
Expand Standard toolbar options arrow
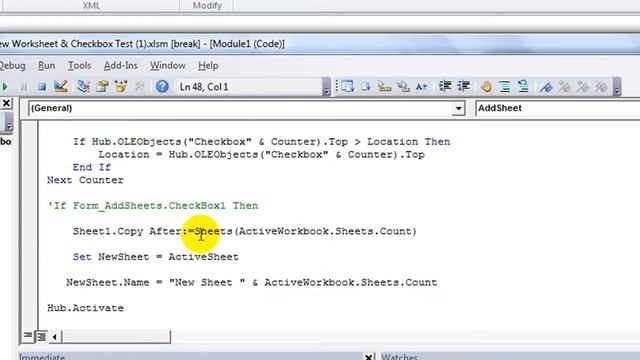pyautogui.click(x=326, y=87)
